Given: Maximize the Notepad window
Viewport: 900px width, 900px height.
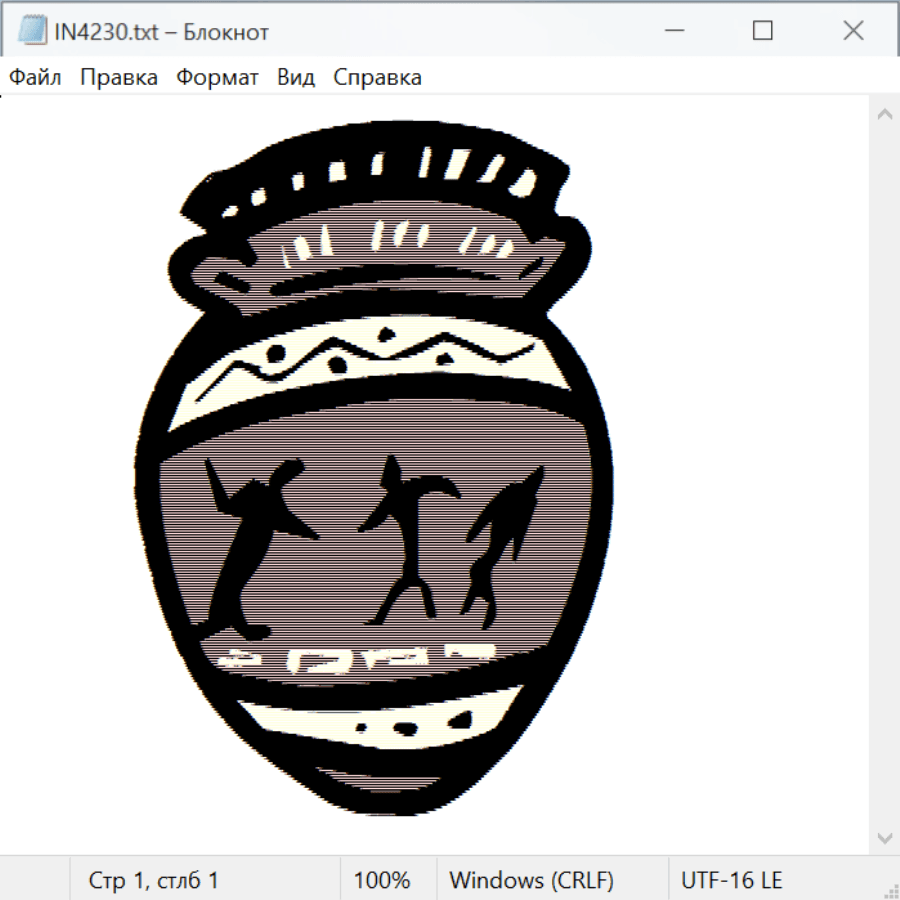Looking at the screenshot, I should pos(762,31).
